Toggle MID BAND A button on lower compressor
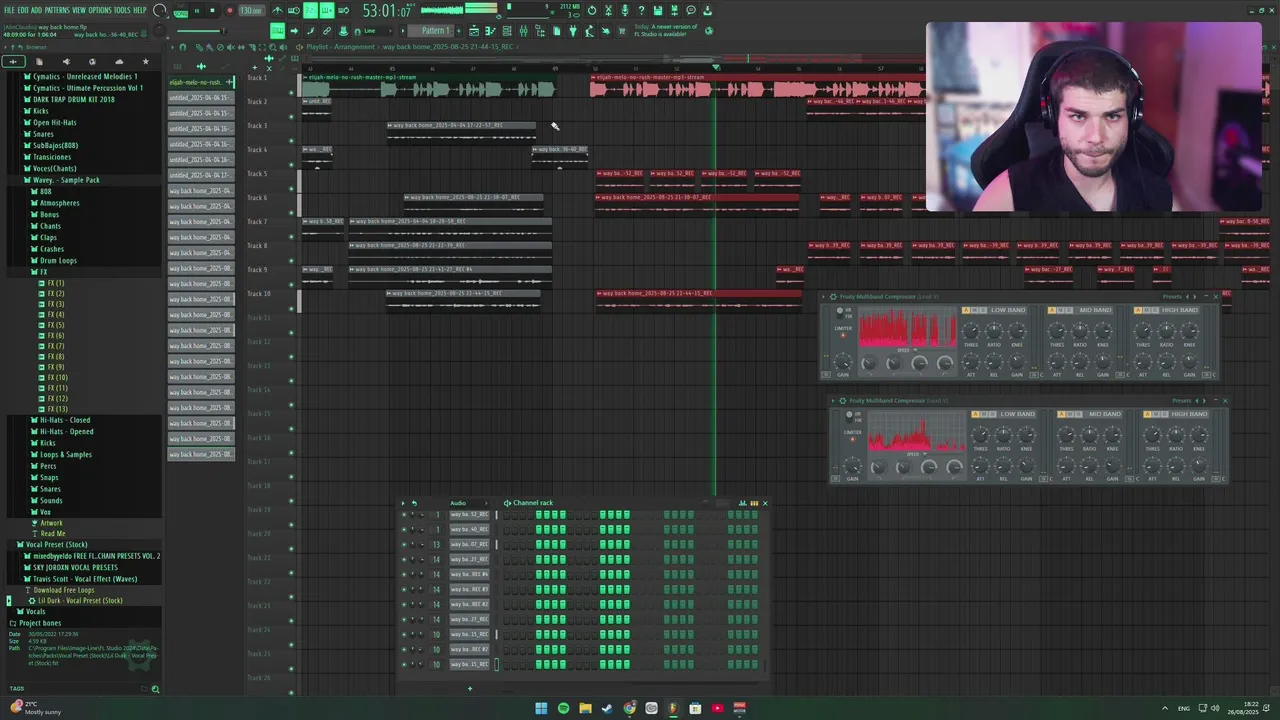This screenshot has height=720, width=1280. 1061,414
